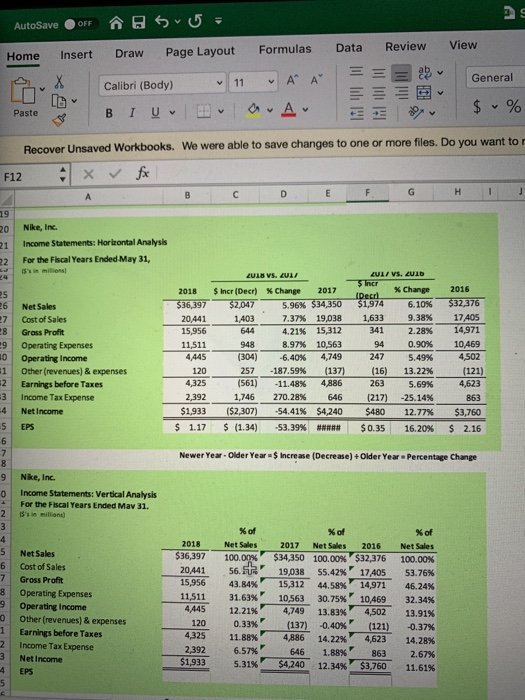The width and height of the screenshot is (525, 700).
Task: Click the Middle Align icon
Action: click(379, 72)
